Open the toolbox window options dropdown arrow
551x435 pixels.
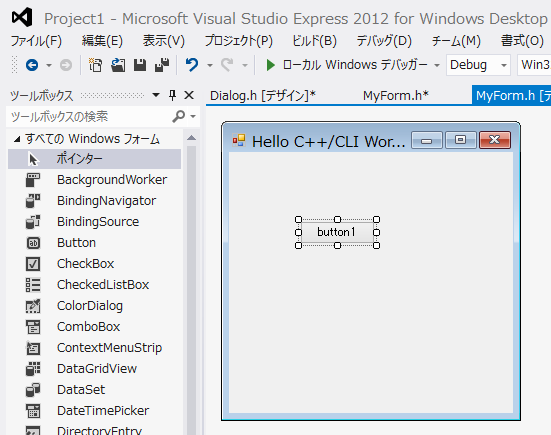(156, 95)
